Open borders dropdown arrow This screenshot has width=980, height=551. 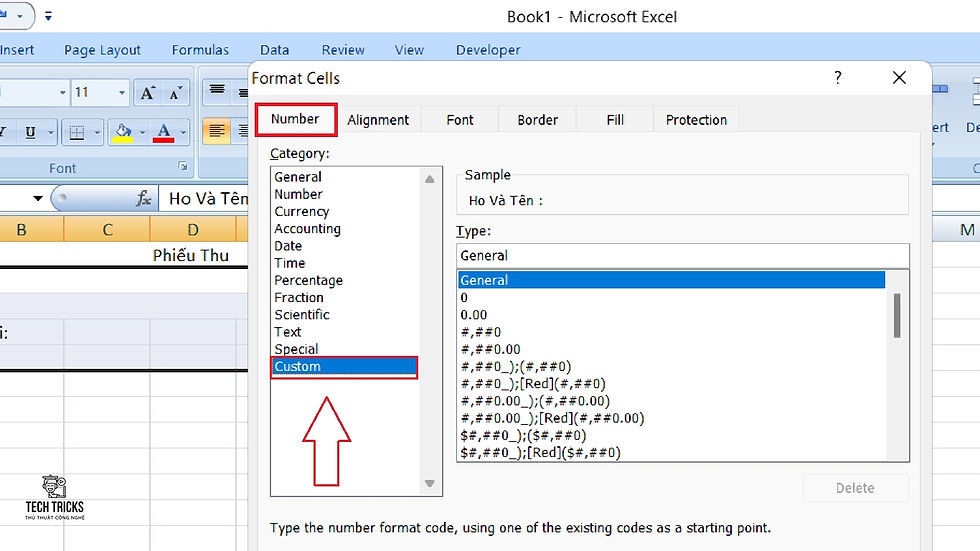coord(97,132)
